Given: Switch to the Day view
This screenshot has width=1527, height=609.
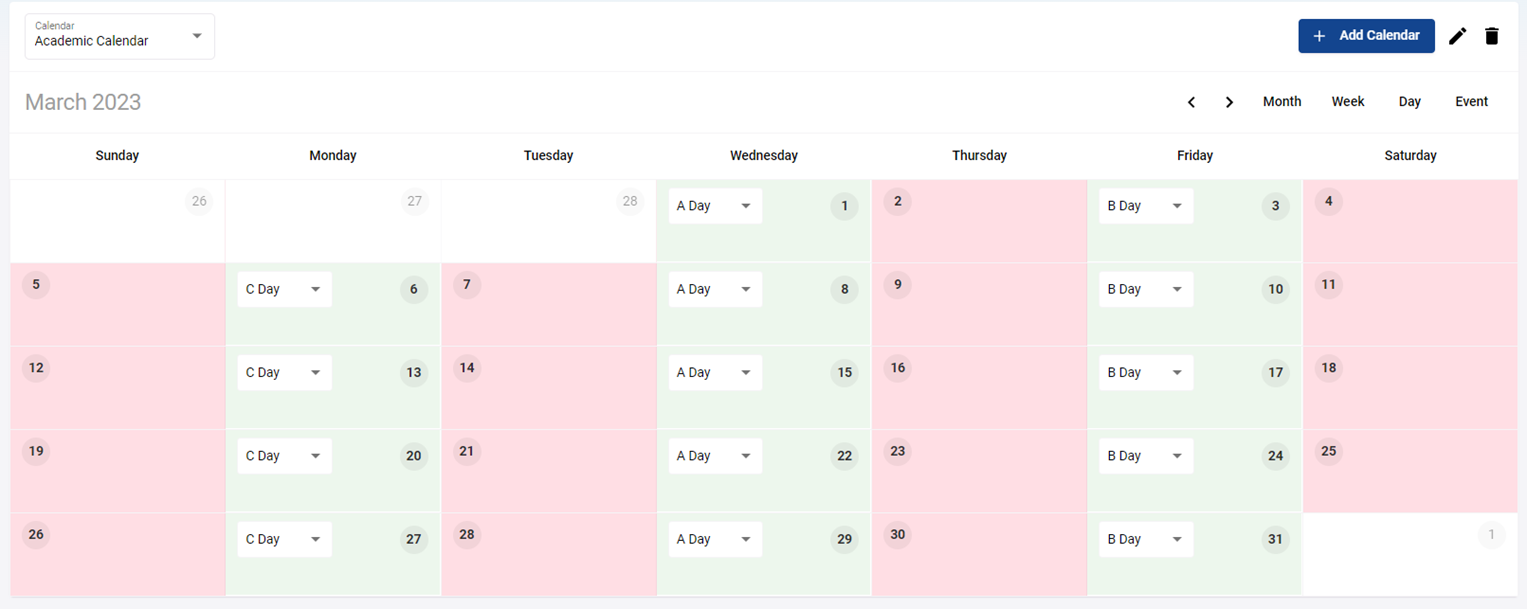Looking at the screenshot, I should click(x=1409, y=102).
